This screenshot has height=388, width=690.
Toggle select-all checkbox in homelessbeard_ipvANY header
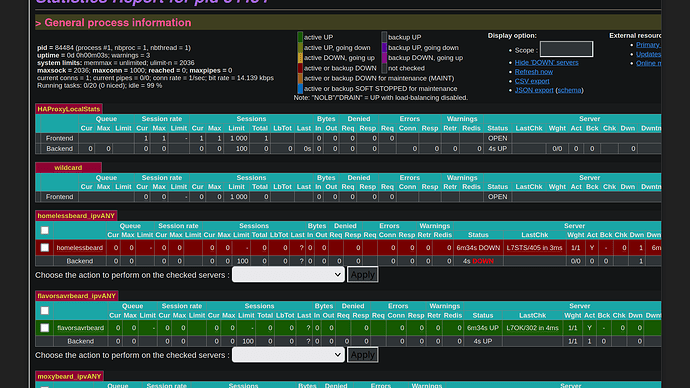44,230
